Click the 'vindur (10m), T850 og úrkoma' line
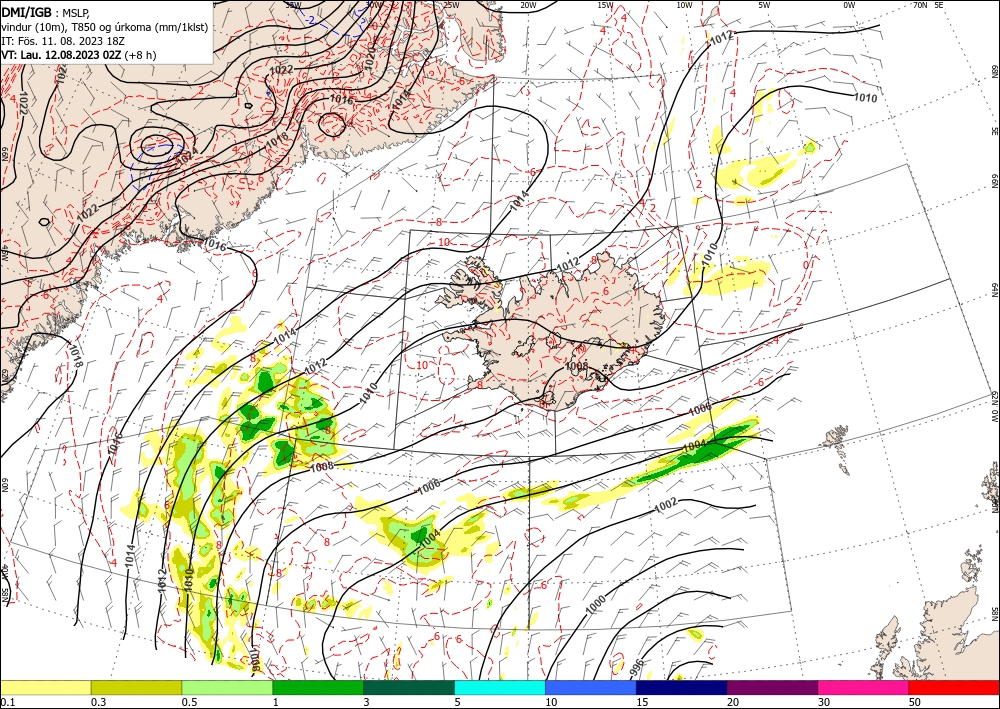1000x709 pixels. pyautogui.click(x=104, y=26)
